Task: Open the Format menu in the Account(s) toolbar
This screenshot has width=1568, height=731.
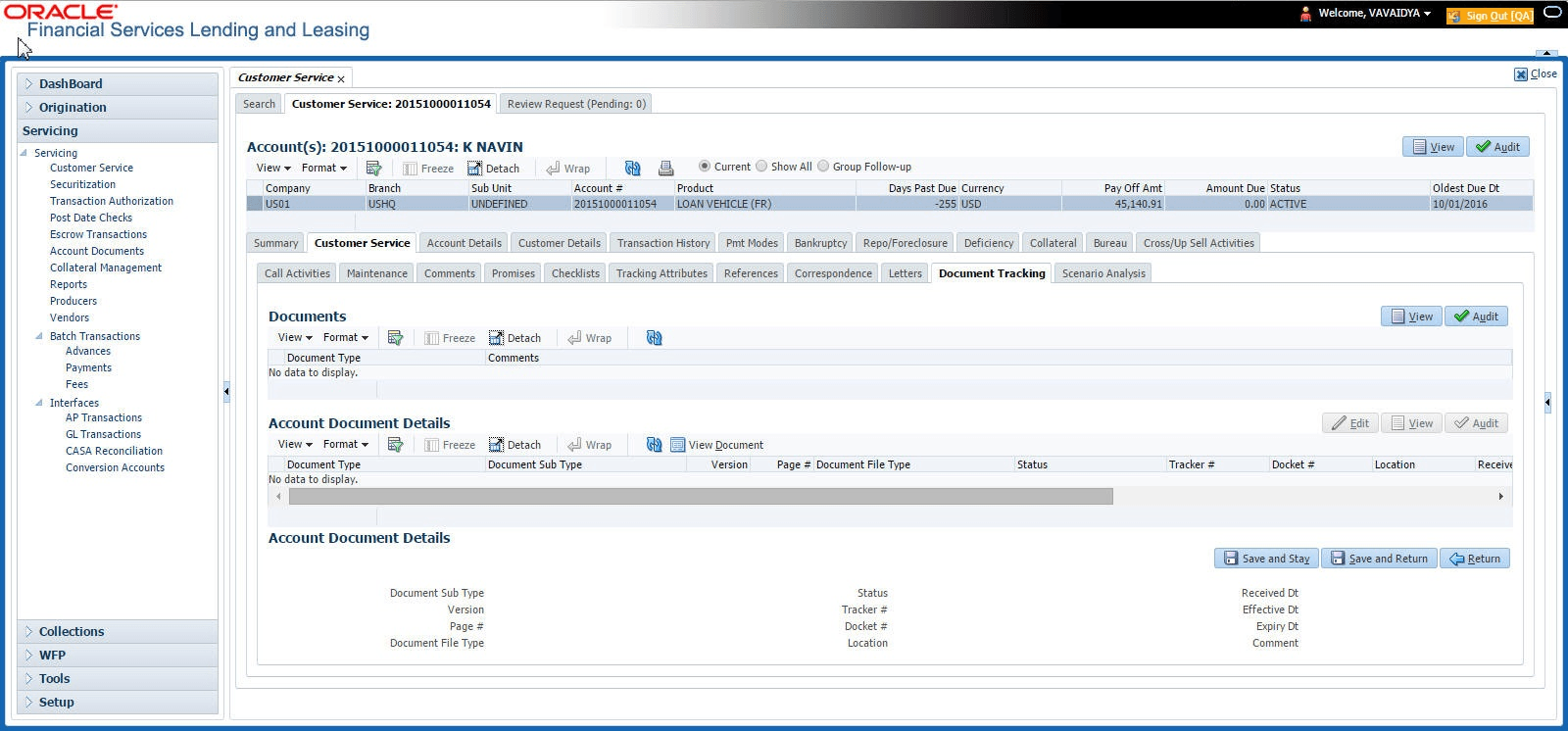Action: coord(323,168)
